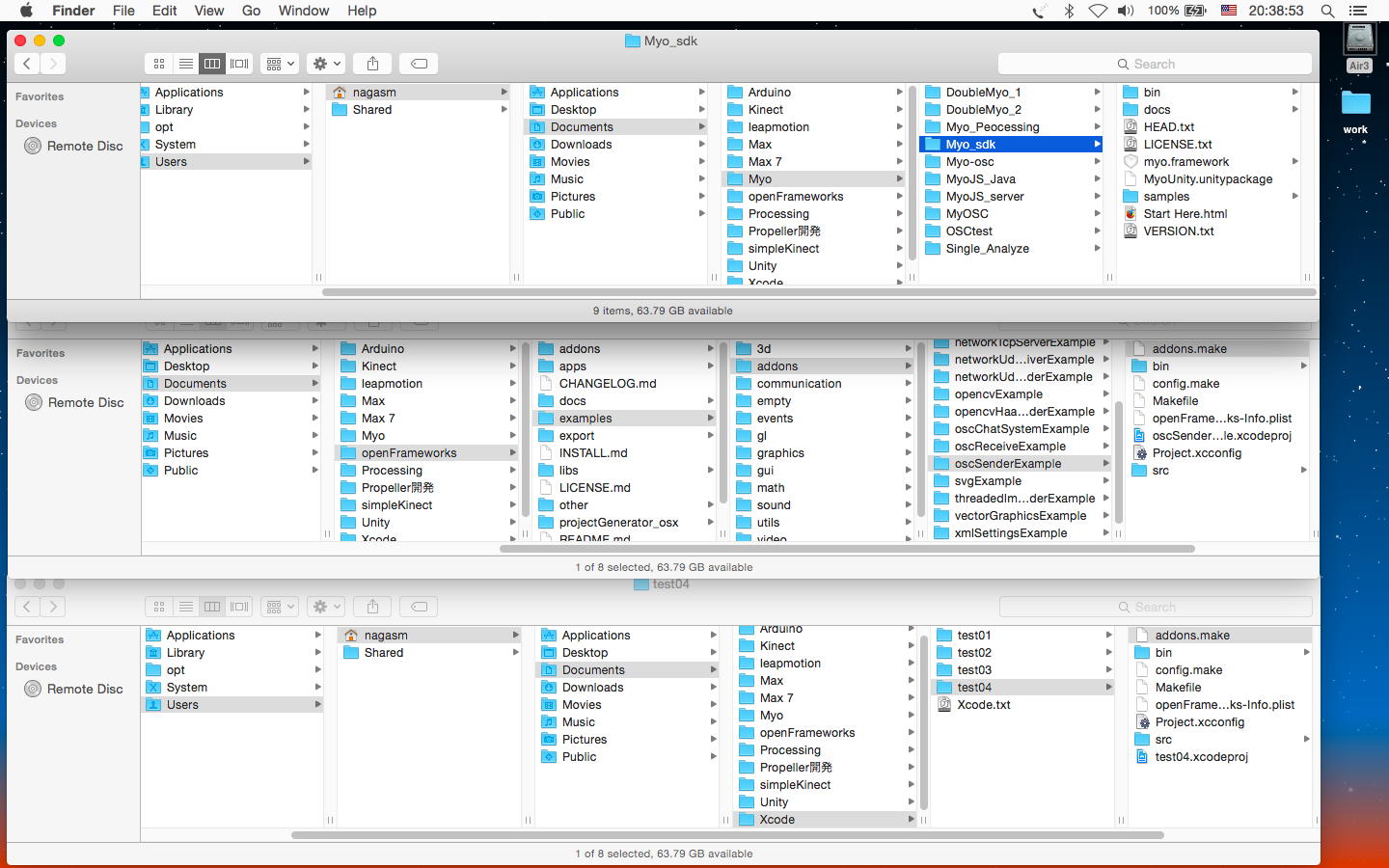Screen dimensions: 1389x868
Task: Click the volume icon in the menu bar
Action: 1126,11
